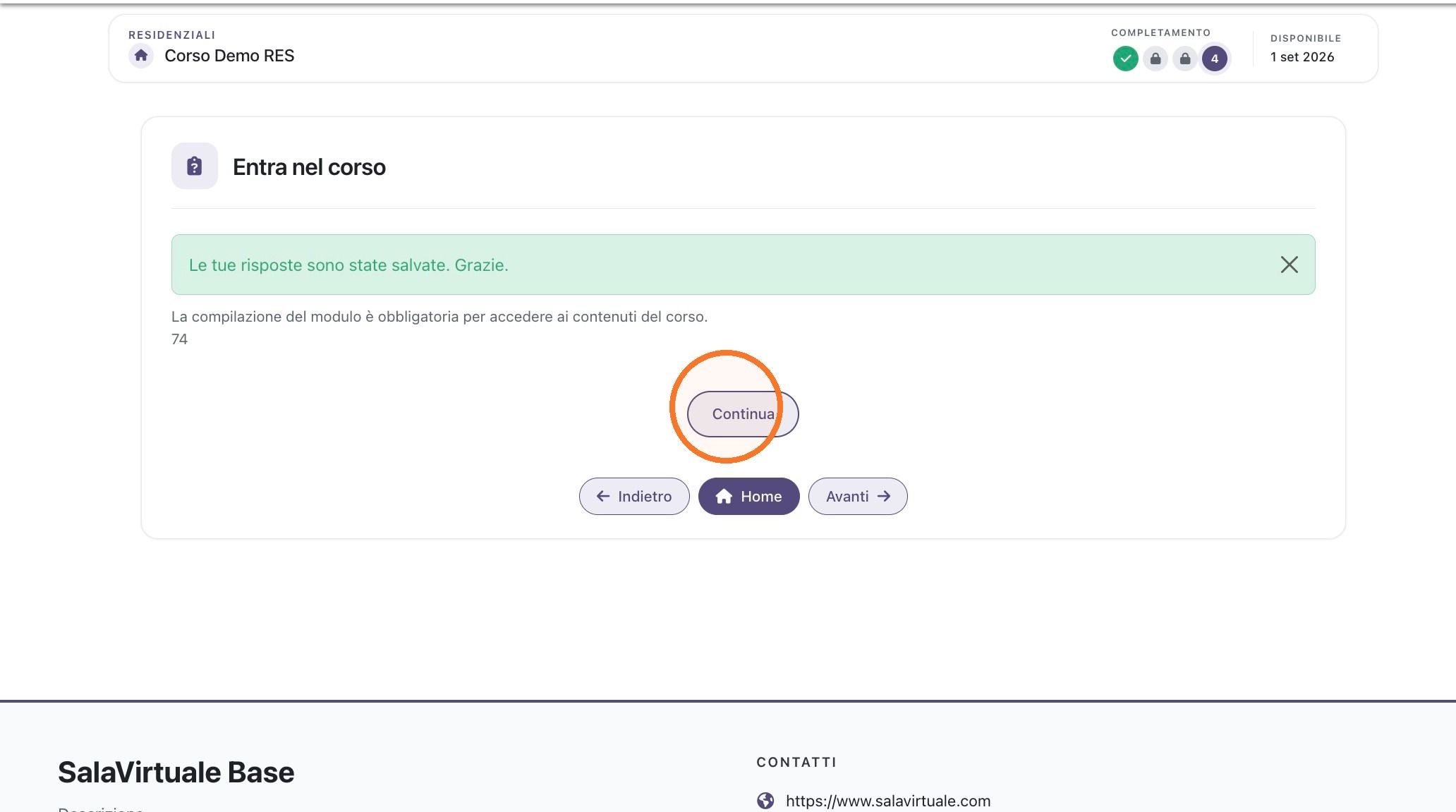
Task: Go forward with the Avanti button
Action: point(858,497)
